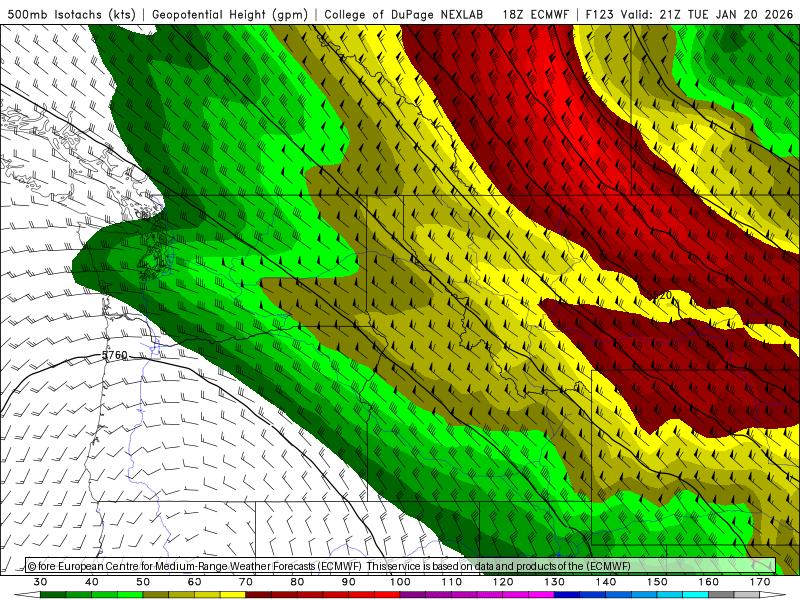
Task: Click the 100 knot legend label
Action: 401,582
